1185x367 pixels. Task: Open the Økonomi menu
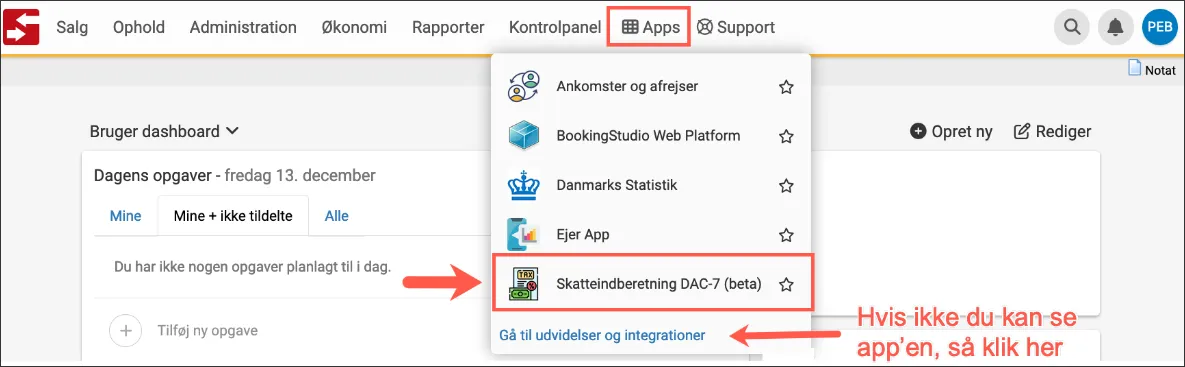click(354, 28)
